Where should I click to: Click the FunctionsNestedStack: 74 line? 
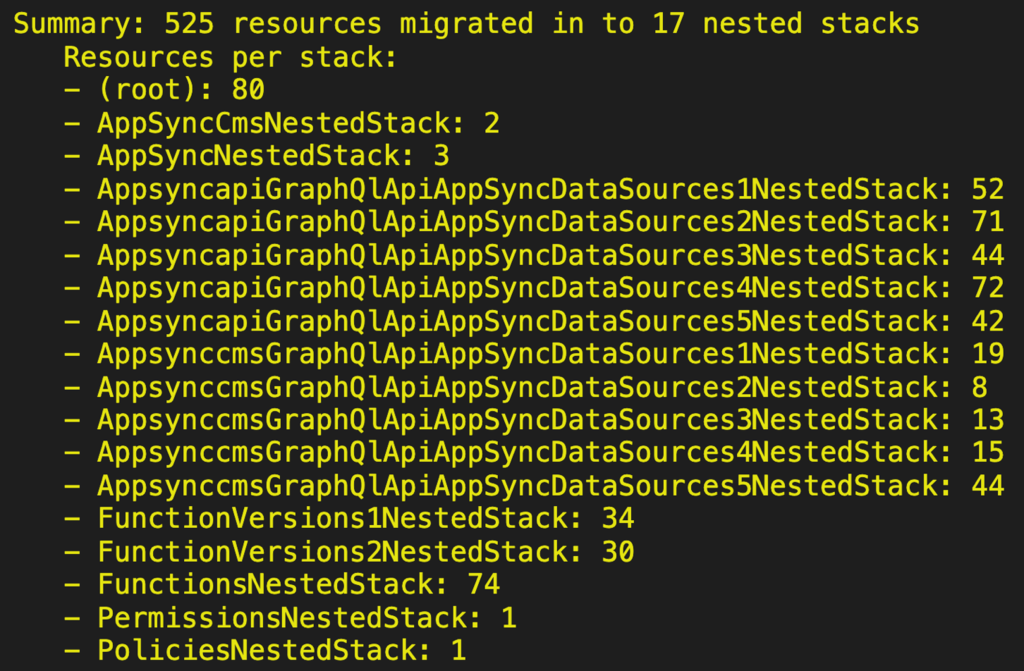click(x=281, y=585)
